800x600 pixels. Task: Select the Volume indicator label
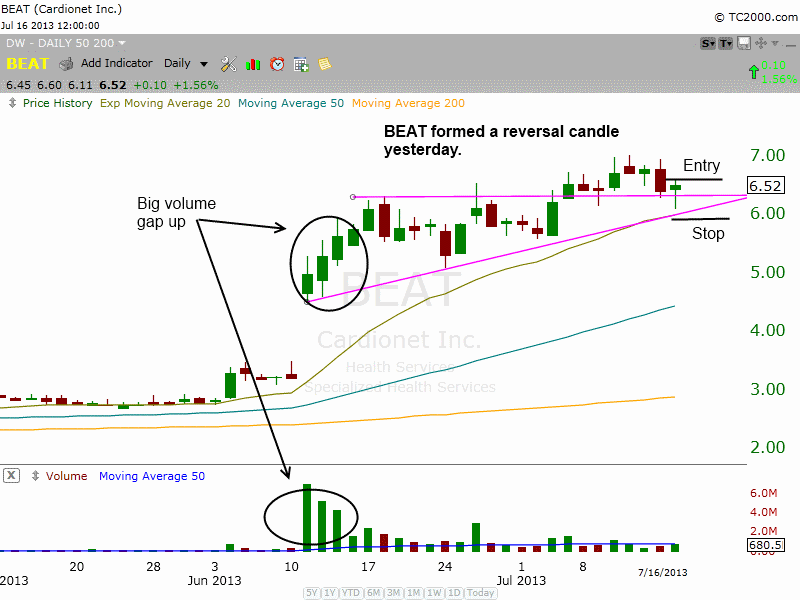(x=66, y=476)
